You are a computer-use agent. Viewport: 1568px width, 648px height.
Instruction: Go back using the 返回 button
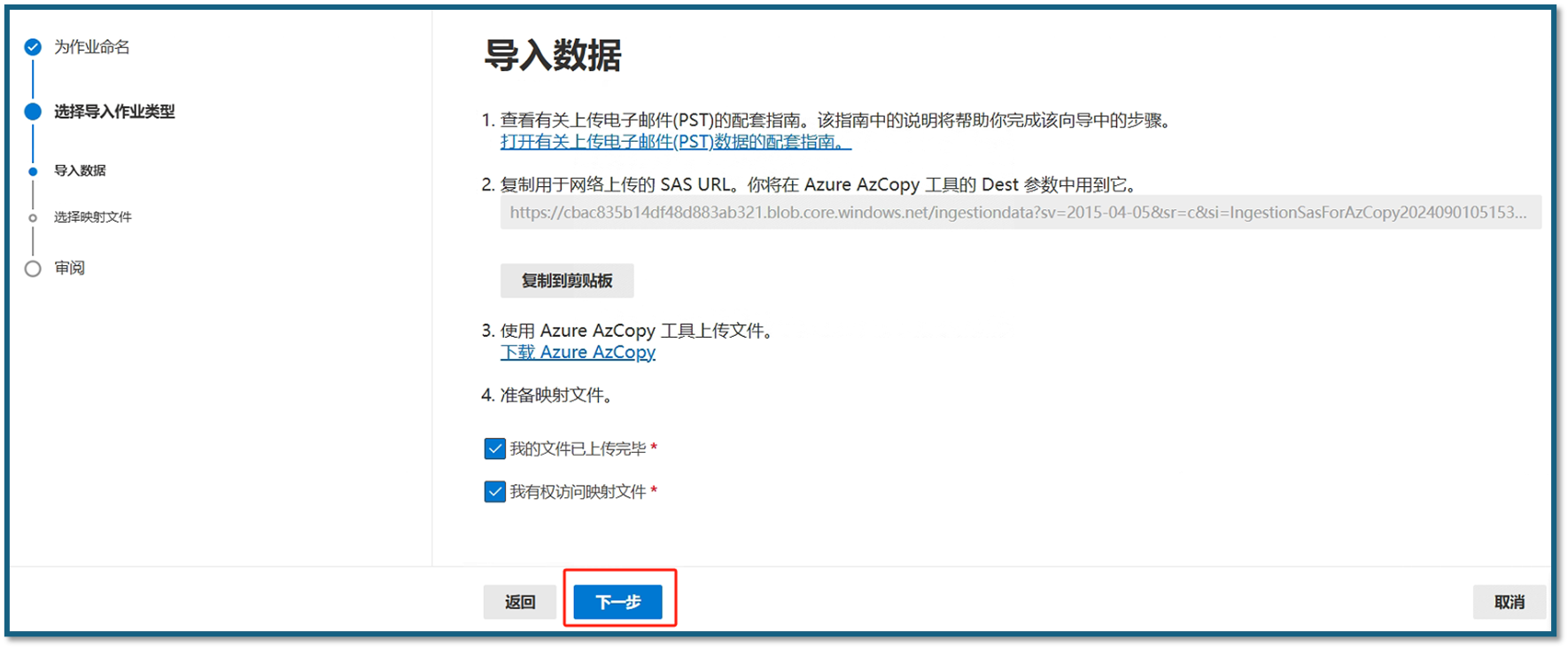(x=520, y=602)
